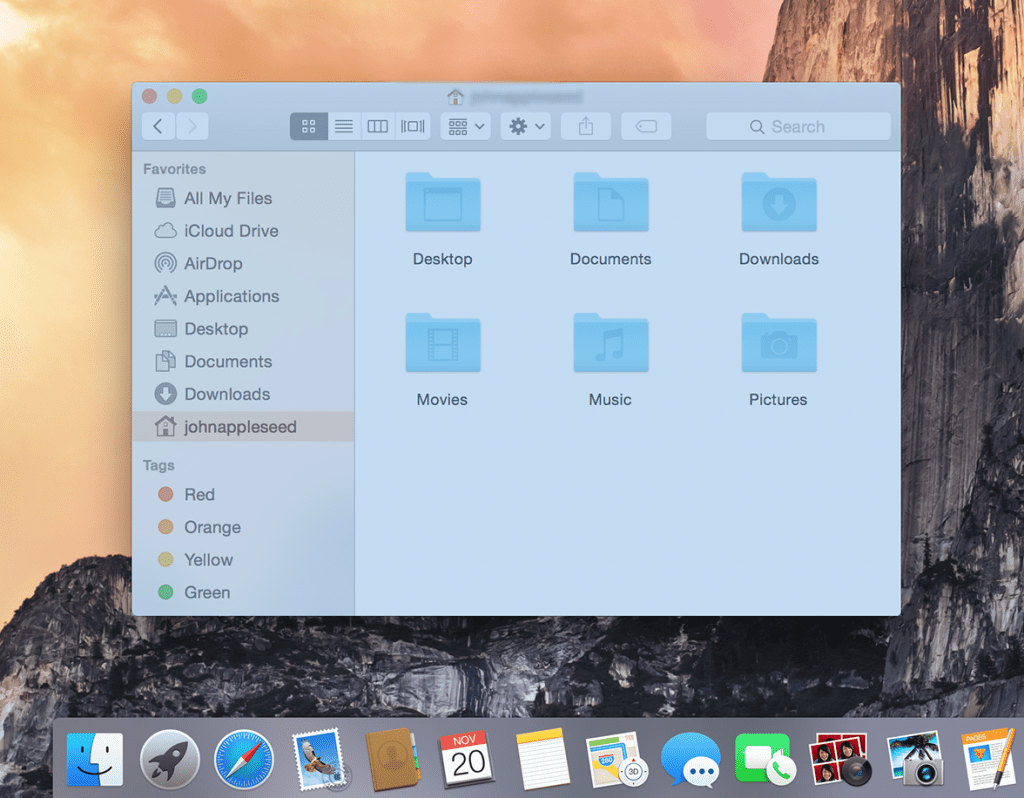Open the Downloads folder
The height and width of the screenshot is (798, 1024).
click(x=778, y=203)
